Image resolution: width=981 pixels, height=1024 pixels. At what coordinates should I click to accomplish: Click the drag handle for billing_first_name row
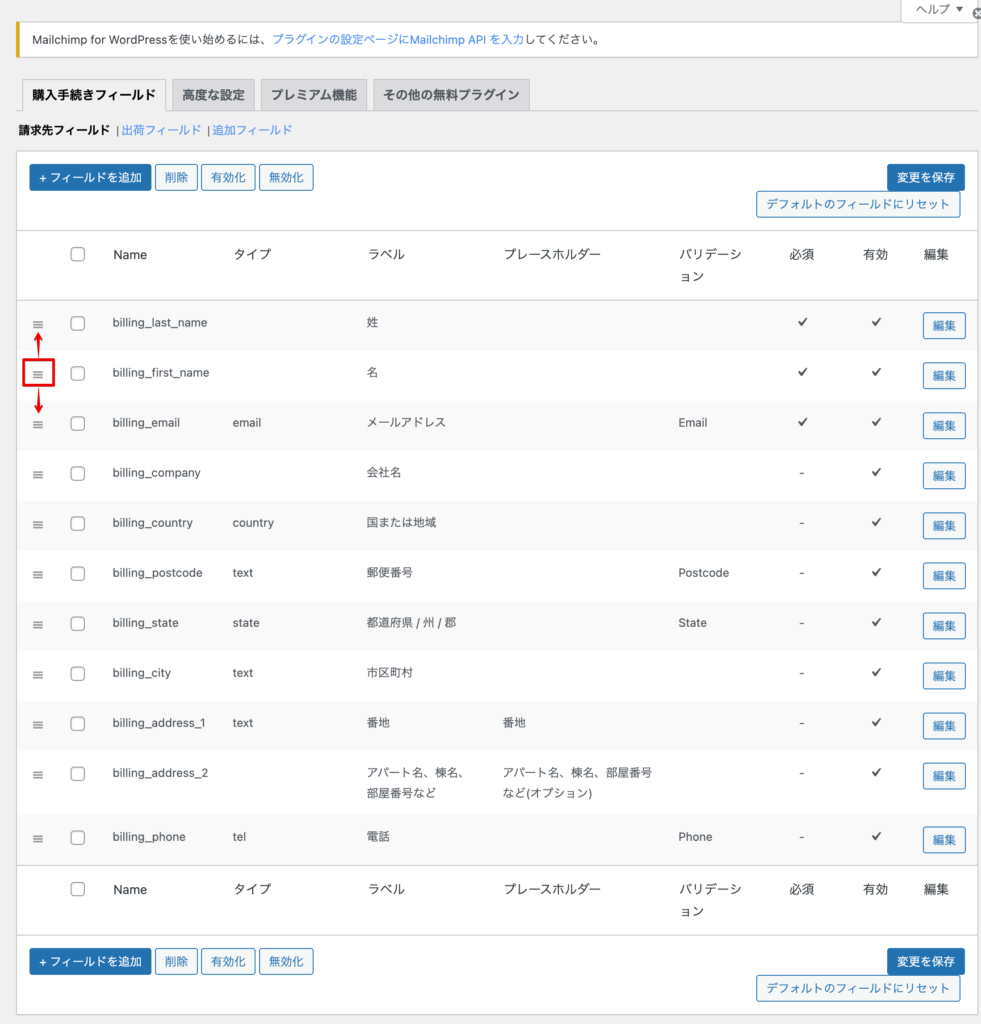tap(38, 374)
